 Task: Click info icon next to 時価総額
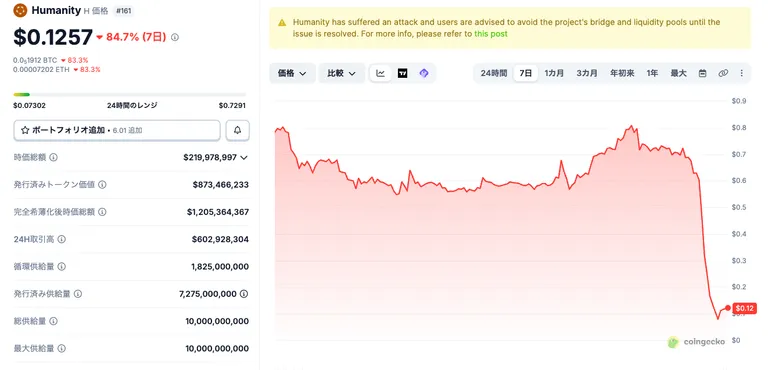pos(53,157)
